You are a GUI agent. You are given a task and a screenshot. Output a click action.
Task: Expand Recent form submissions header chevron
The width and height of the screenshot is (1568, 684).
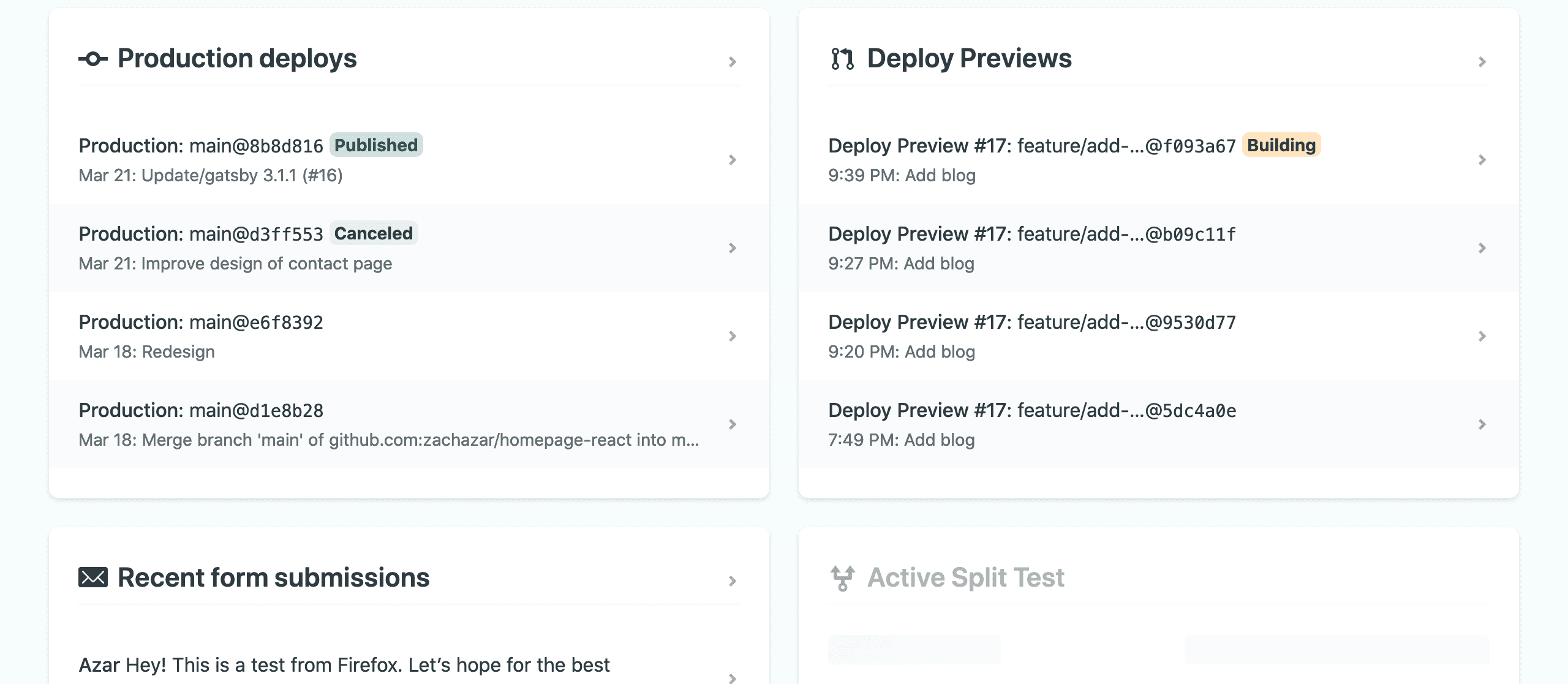tap(732, 581)
